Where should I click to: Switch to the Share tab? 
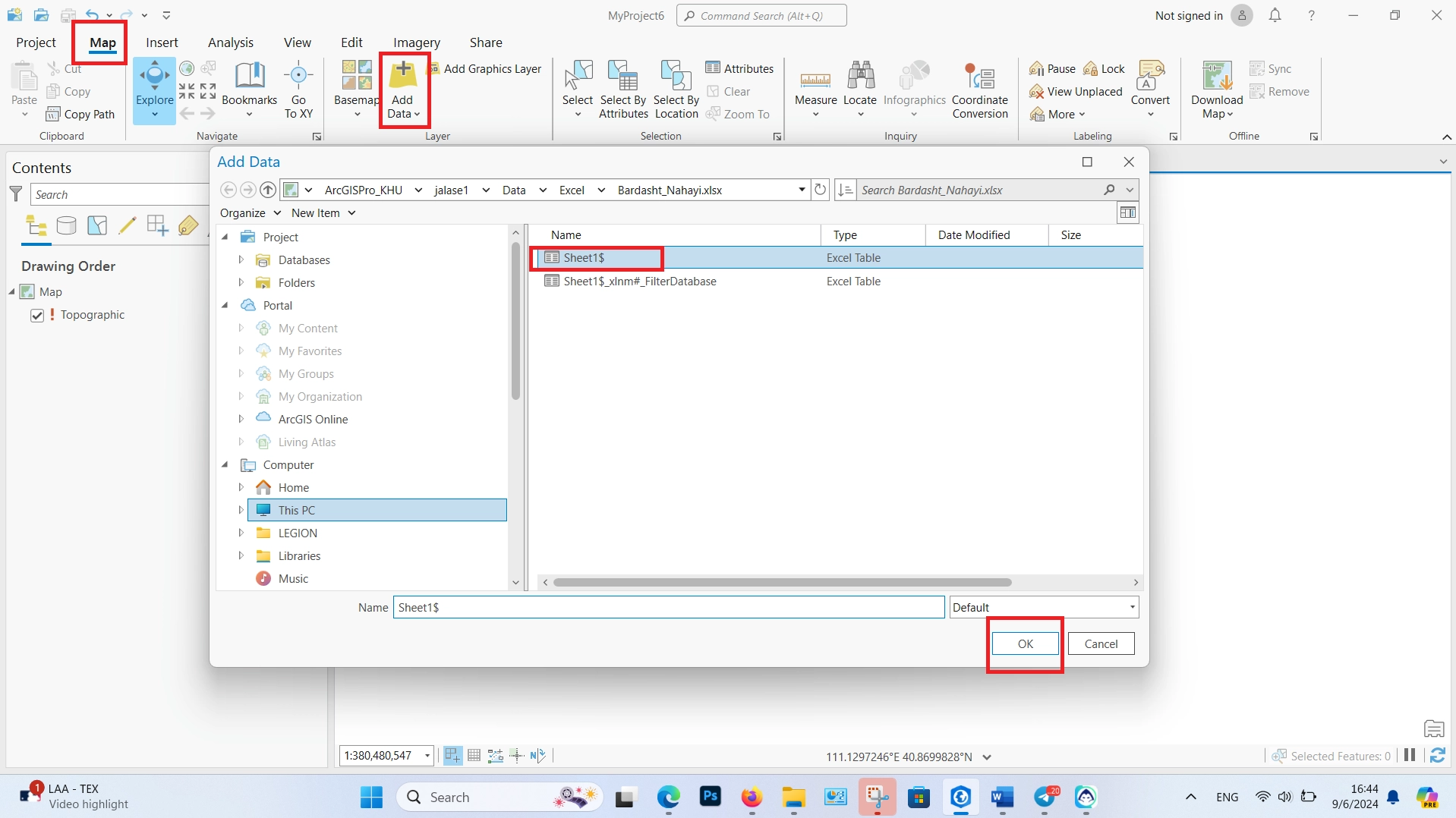(x=486, y=42)
